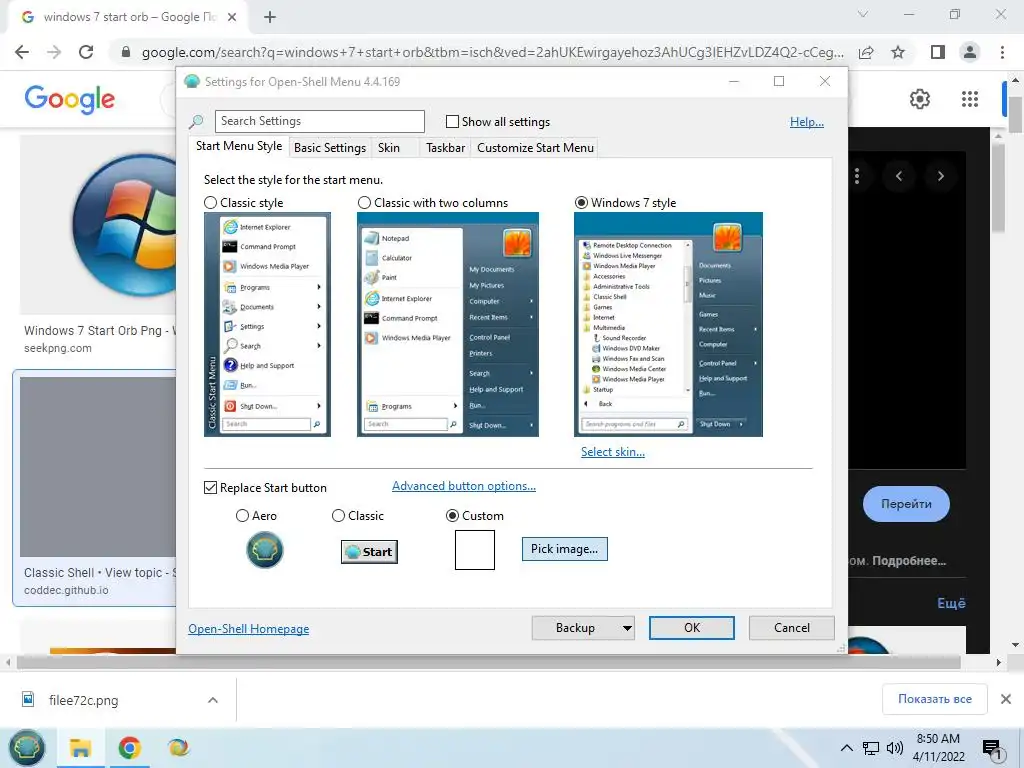Image resolution: width=1024 pixels, height=768 pixels.
Task: Choose the Classic start button option
Action: click(338, 516)
